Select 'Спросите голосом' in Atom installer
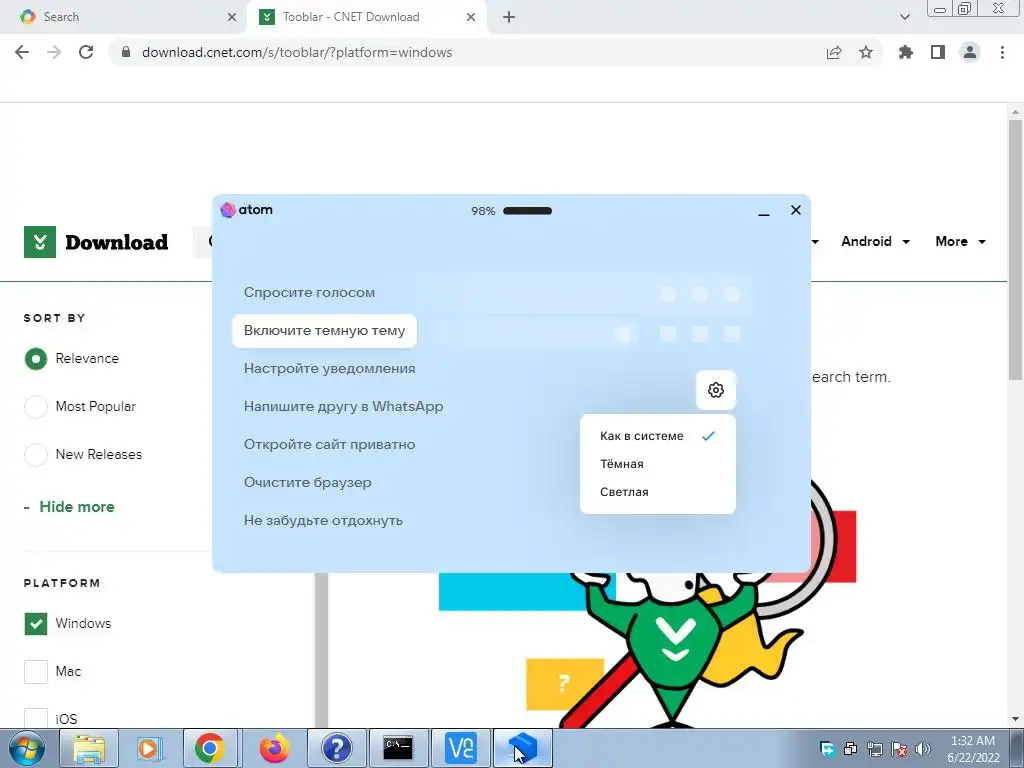The width and height of the screenshot is (1024, 768). click(309, 293)
